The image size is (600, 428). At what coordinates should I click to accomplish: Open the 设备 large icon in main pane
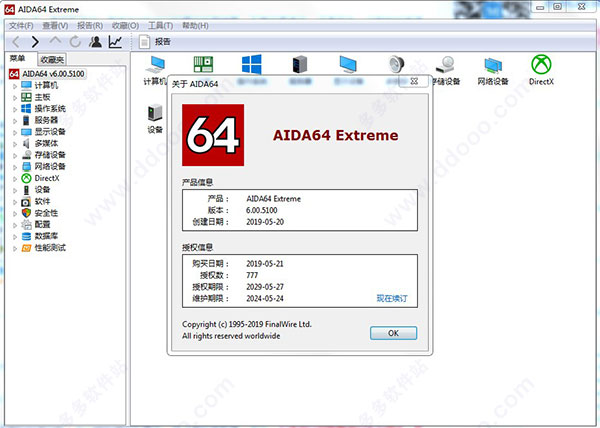point(155,119)
